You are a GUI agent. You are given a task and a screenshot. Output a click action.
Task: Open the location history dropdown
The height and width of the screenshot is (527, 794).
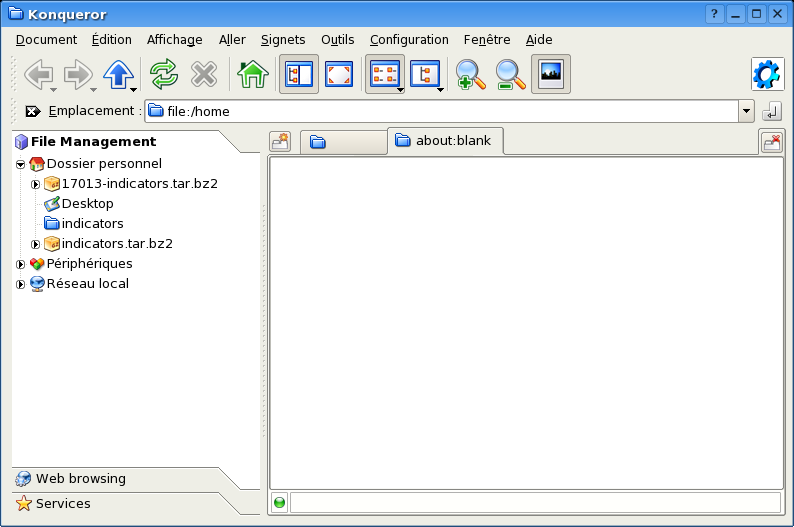tap(746, 111)
